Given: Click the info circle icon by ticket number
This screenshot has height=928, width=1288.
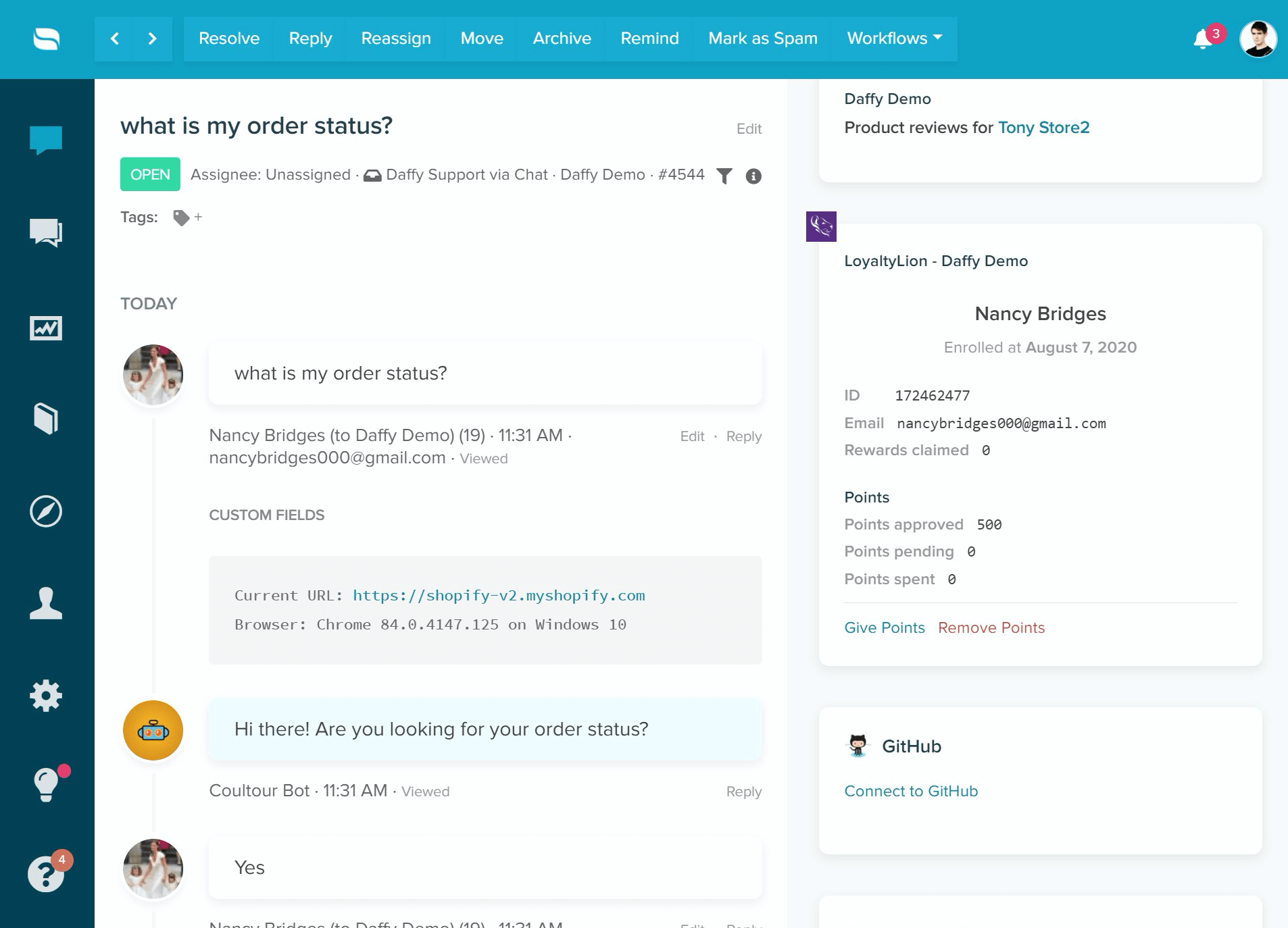Looking at the screenshot, I should [753, 176].
